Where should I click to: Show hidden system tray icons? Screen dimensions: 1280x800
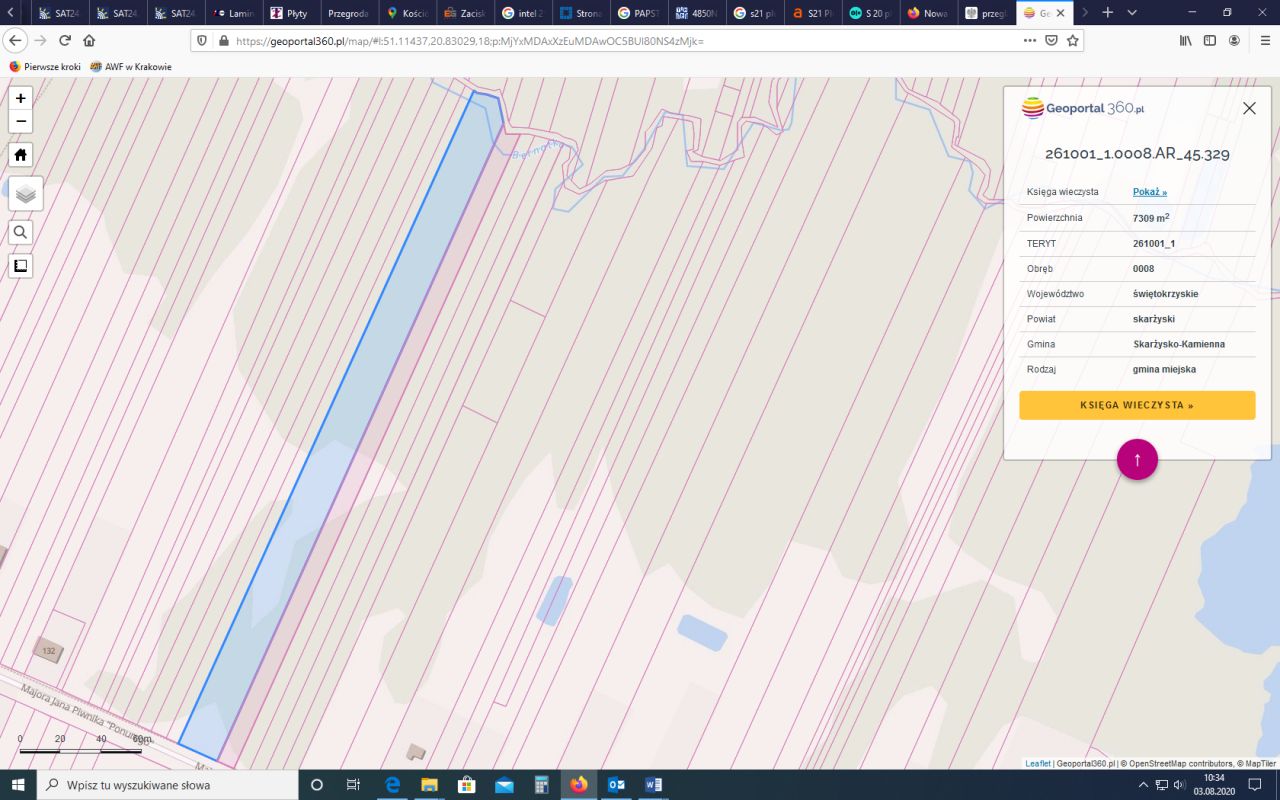(x=1143, y=785)
